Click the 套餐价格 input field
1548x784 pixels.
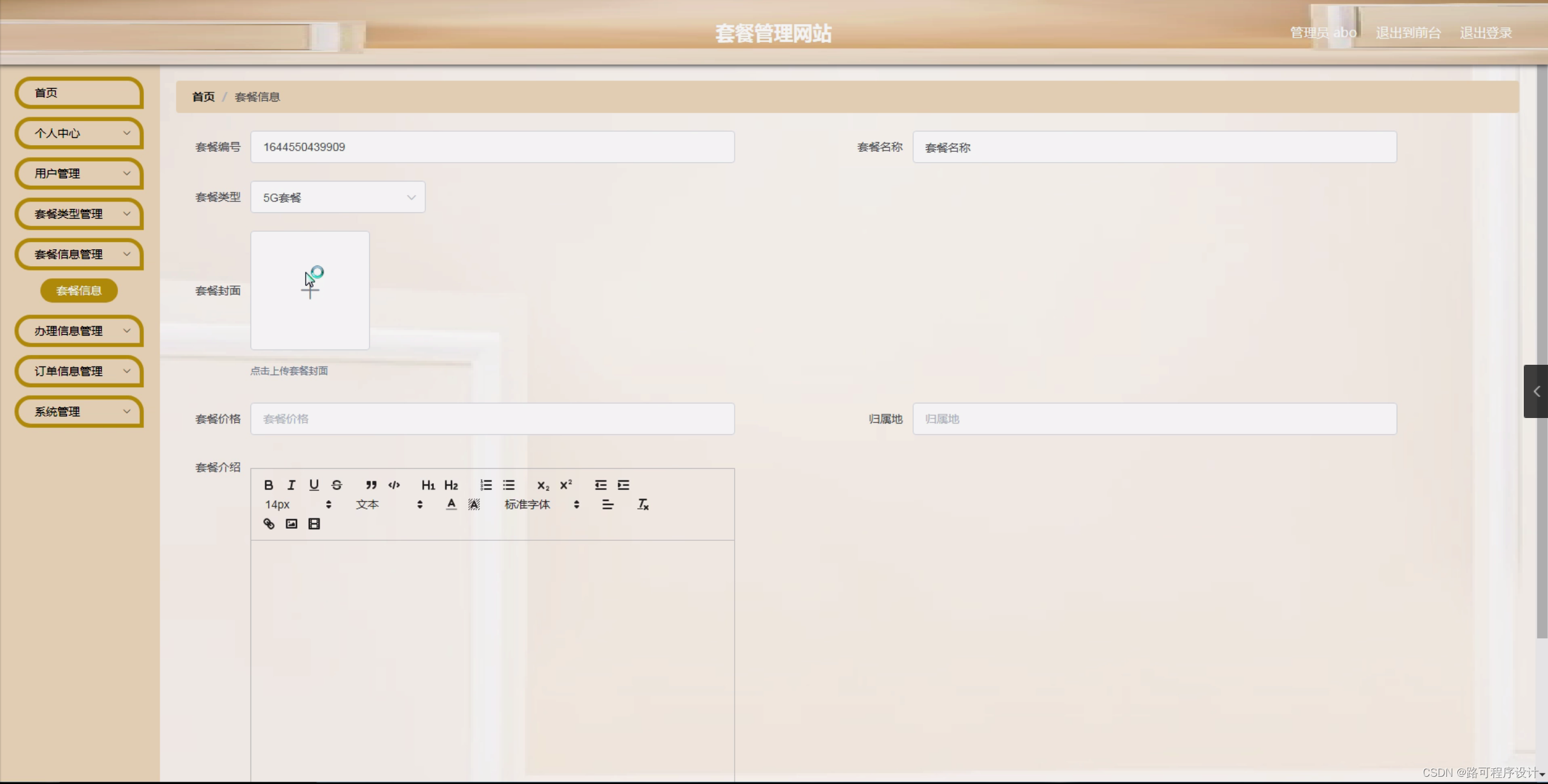(492, 419)
